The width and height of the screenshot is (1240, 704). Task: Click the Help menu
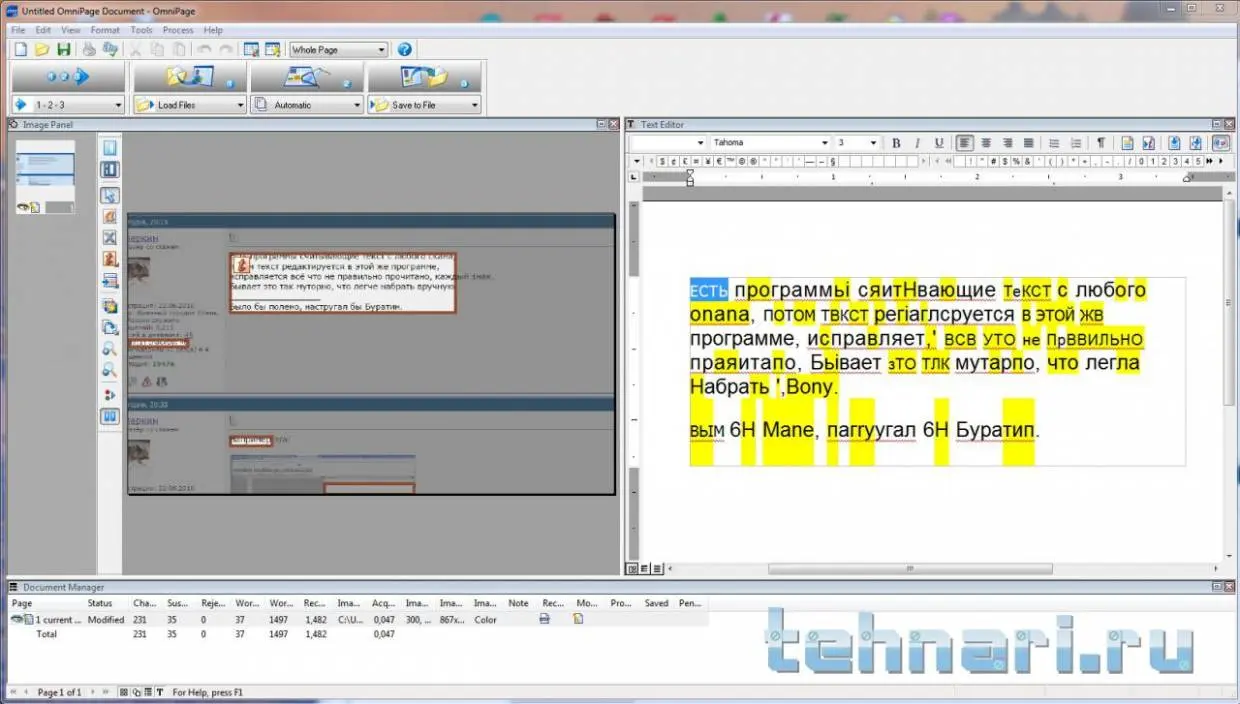[x=213, y=30]
